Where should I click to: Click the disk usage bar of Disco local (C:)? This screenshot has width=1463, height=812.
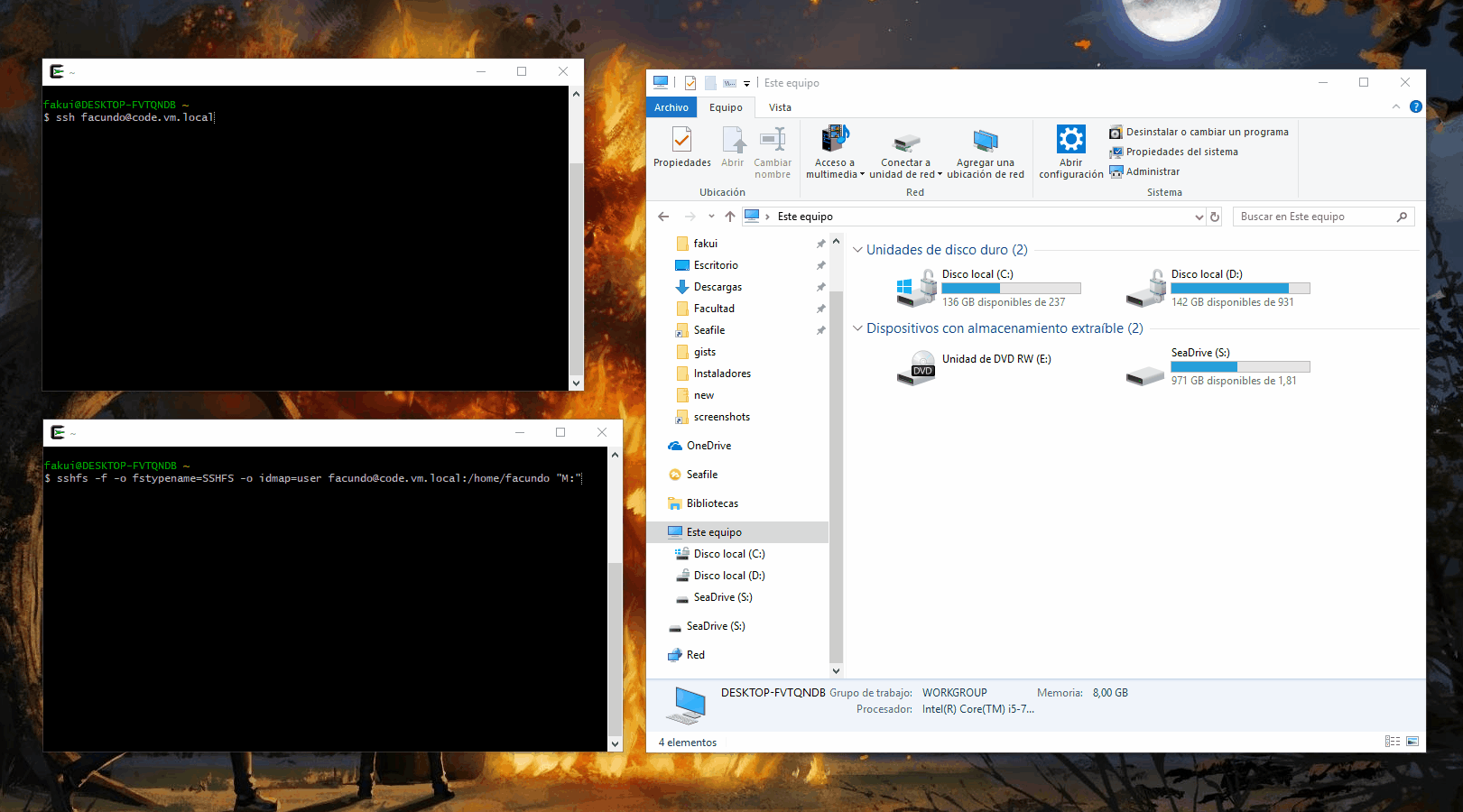pyautogui.click(x=1011, y=289)
